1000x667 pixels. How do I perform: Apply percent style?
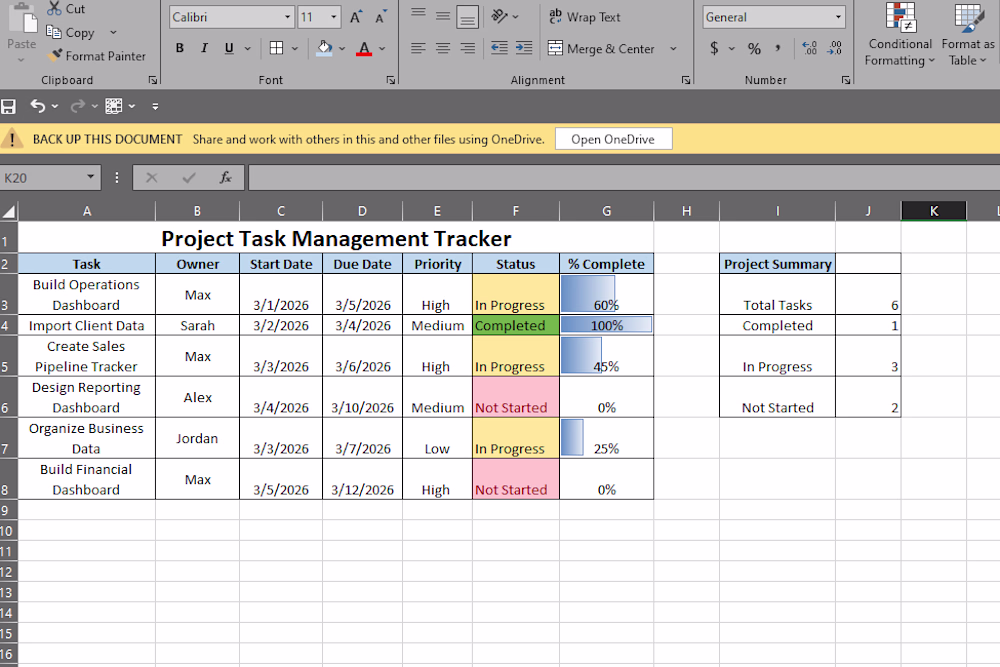click(754, 48)
